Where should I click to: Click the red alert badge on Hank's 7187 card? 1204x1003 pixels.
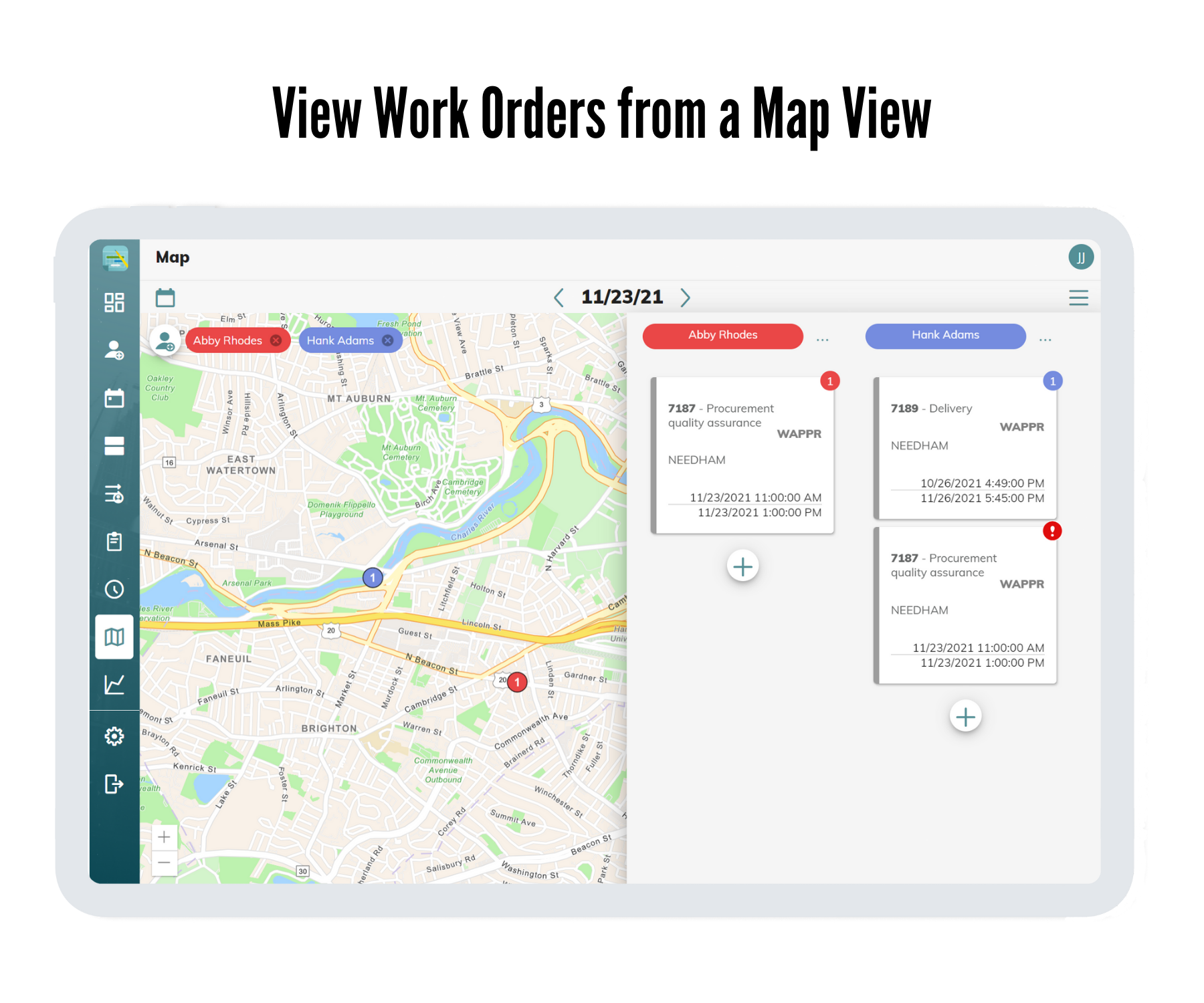click(x=1053, y=531)
